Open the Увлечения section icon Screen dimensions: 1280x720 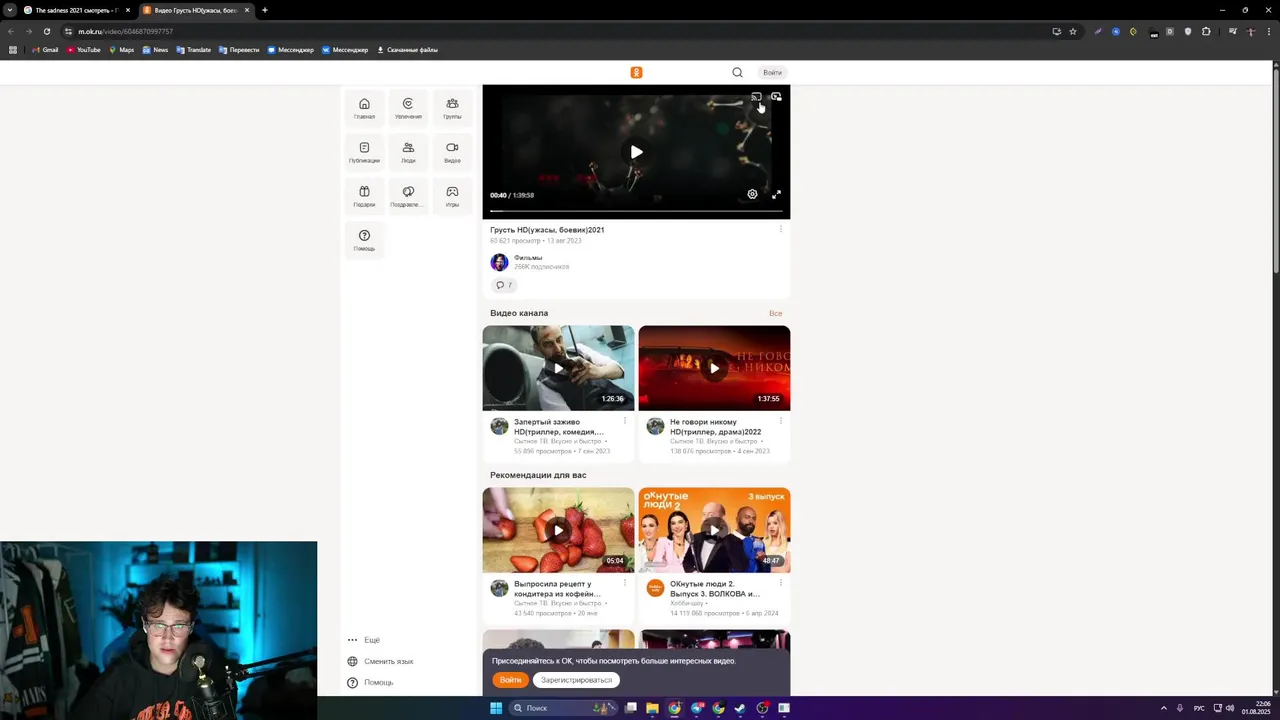(x=408, y=108)
